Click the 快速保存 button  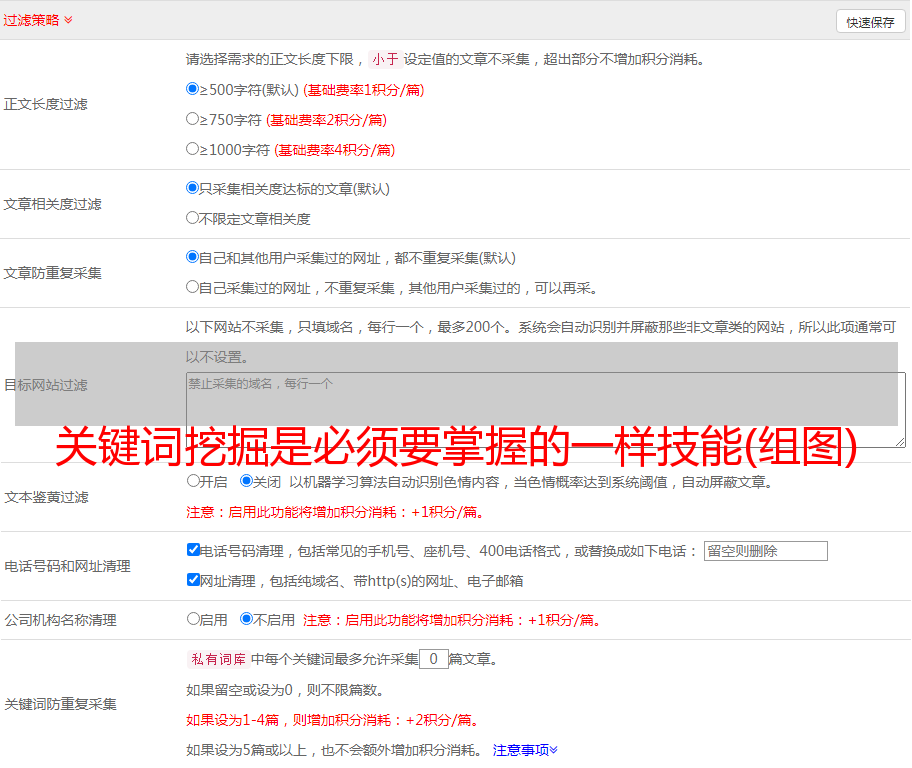870,22
